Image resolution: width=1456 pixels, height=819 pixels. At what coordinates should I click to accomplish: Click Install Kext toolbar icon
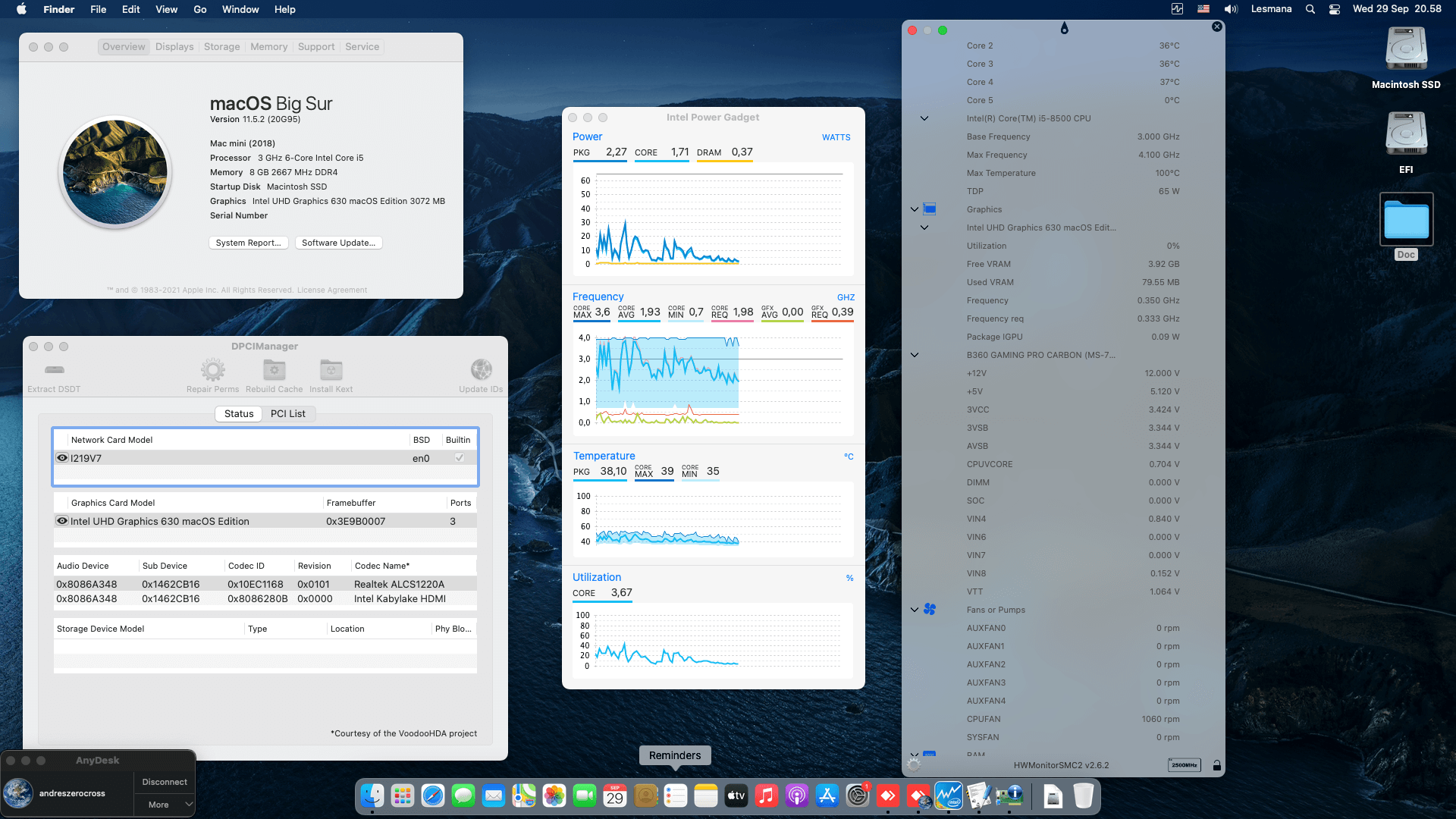(331, 370)
